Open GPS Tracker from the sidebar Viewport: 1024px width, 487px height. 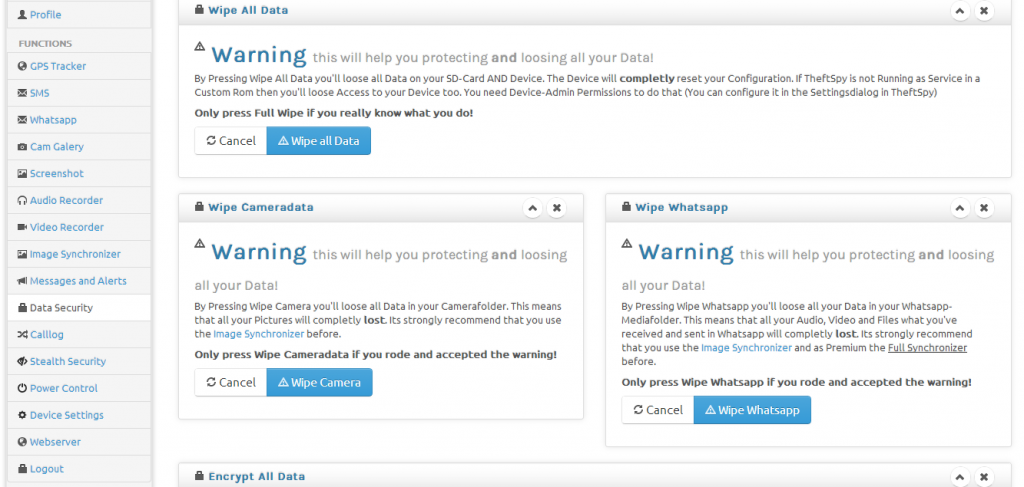click(79, 66)
